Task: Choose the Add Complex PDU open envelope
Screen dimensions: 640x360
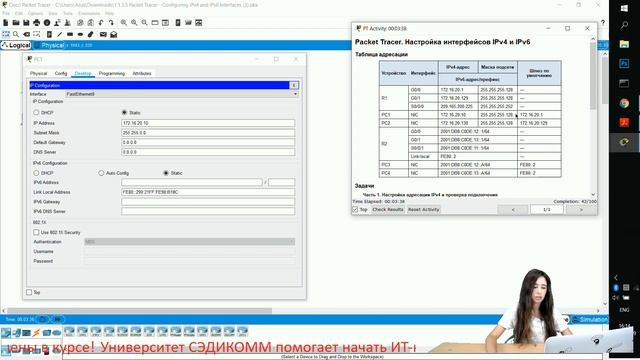Action: point(113,34)
